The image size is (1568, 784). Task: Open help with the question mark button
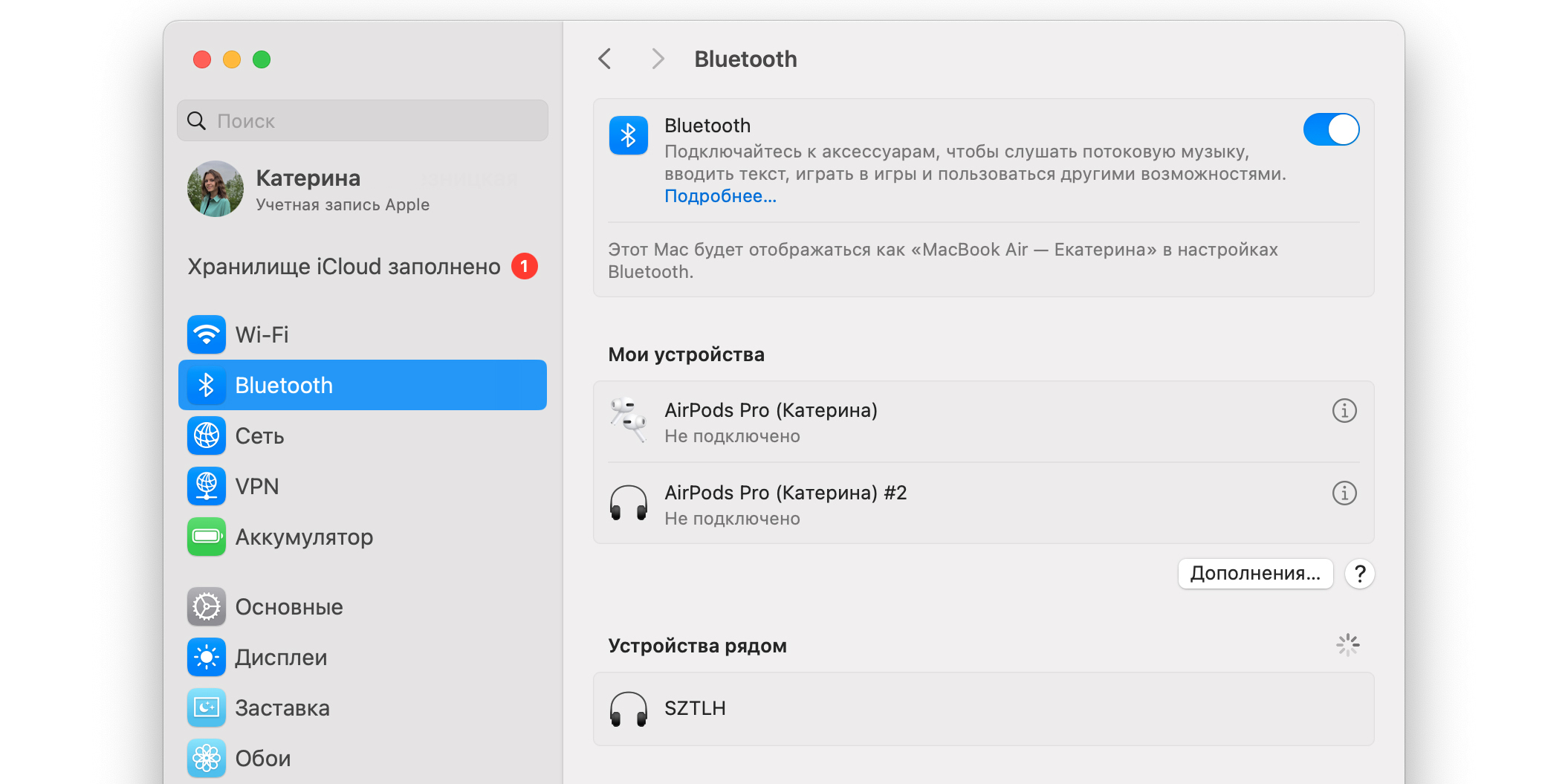(x=1360, y=574)
